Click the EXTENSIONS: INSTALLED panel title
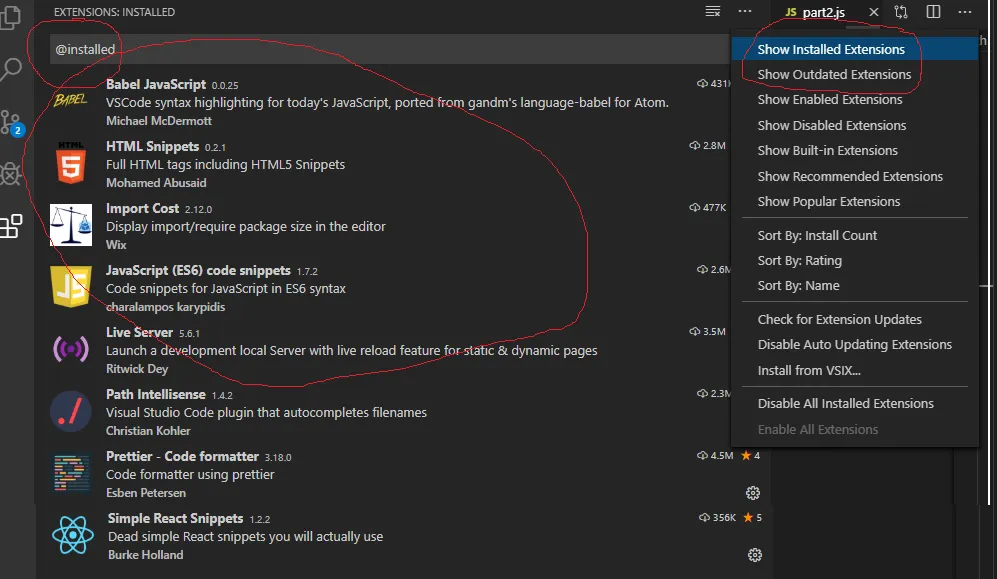The width and height of the screenshot is (997, 579). click(114, 12)
